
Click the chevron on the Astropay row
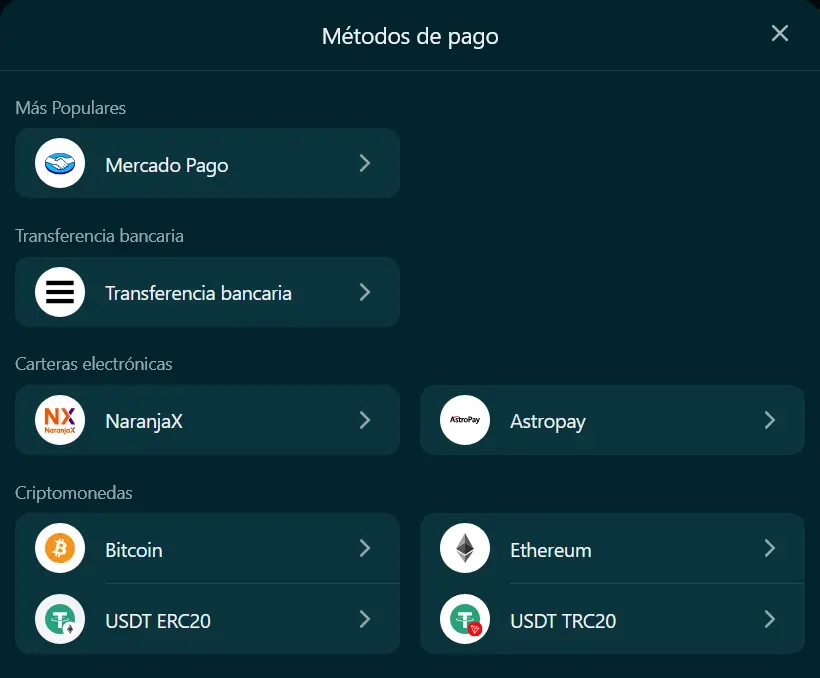pyautogui.click(x=770, y=420)
